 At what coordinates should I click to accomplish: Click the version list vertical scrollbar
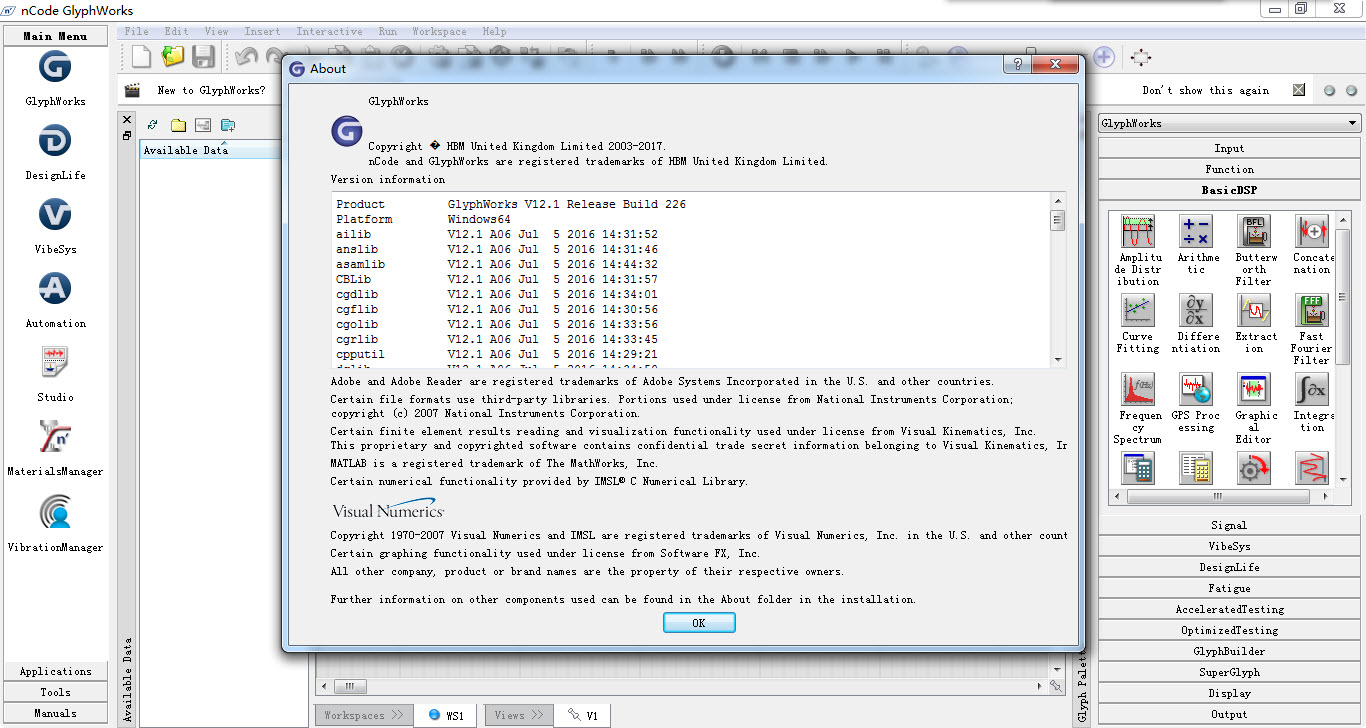click(1058, 280)
